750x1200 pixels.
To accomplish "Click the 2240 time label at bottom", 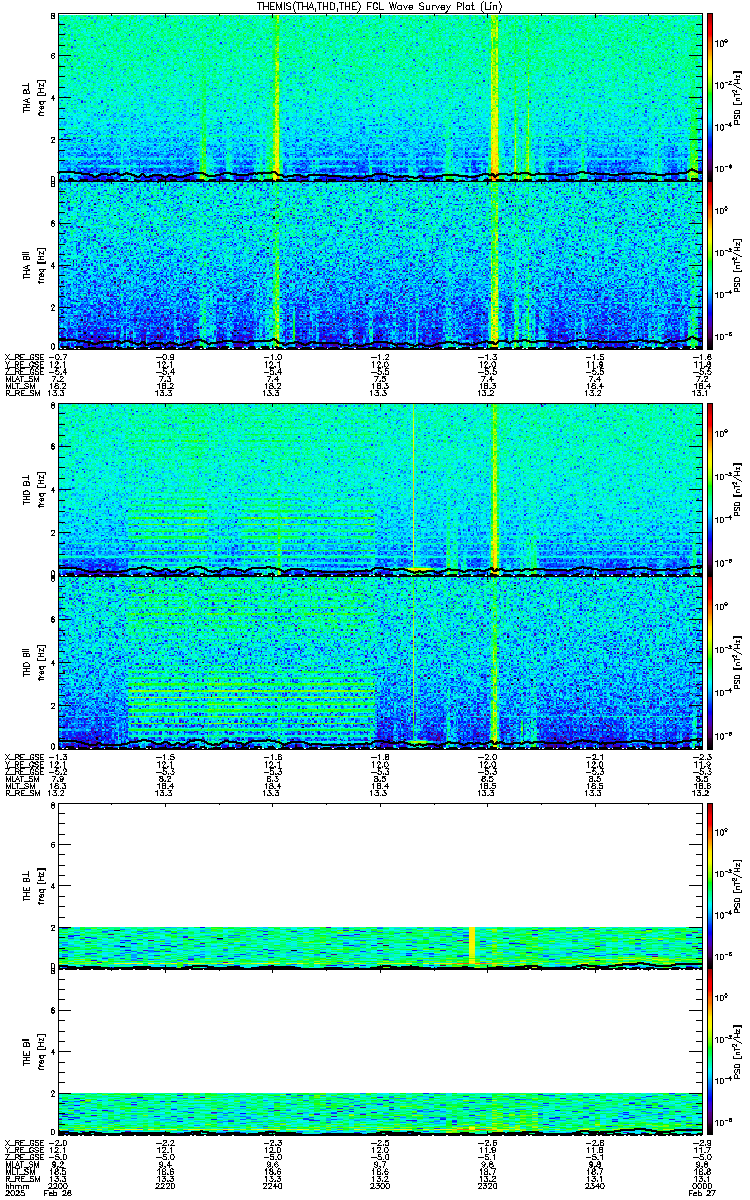I will [x=272, y=1186].
